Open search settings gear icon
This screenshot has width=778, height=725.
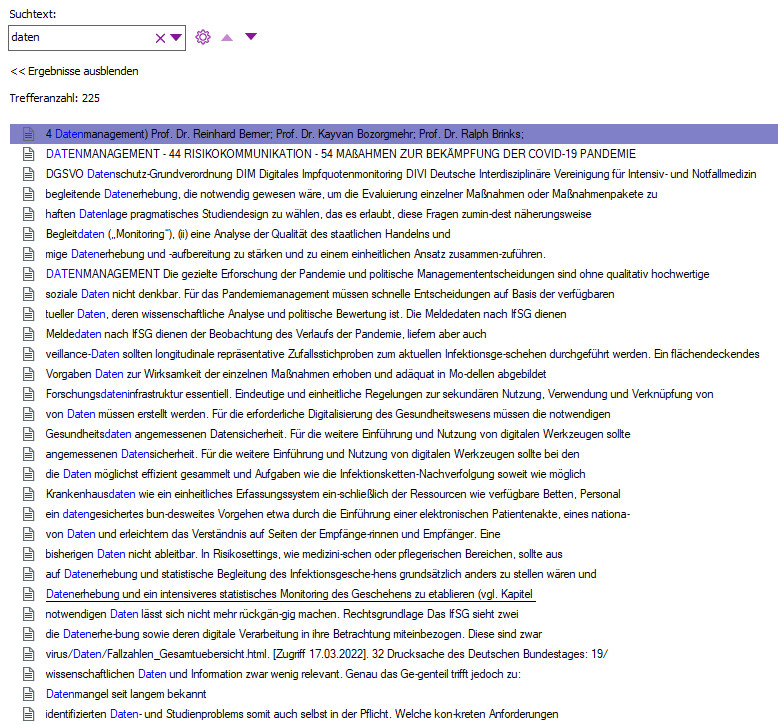(x=202, y=37)
